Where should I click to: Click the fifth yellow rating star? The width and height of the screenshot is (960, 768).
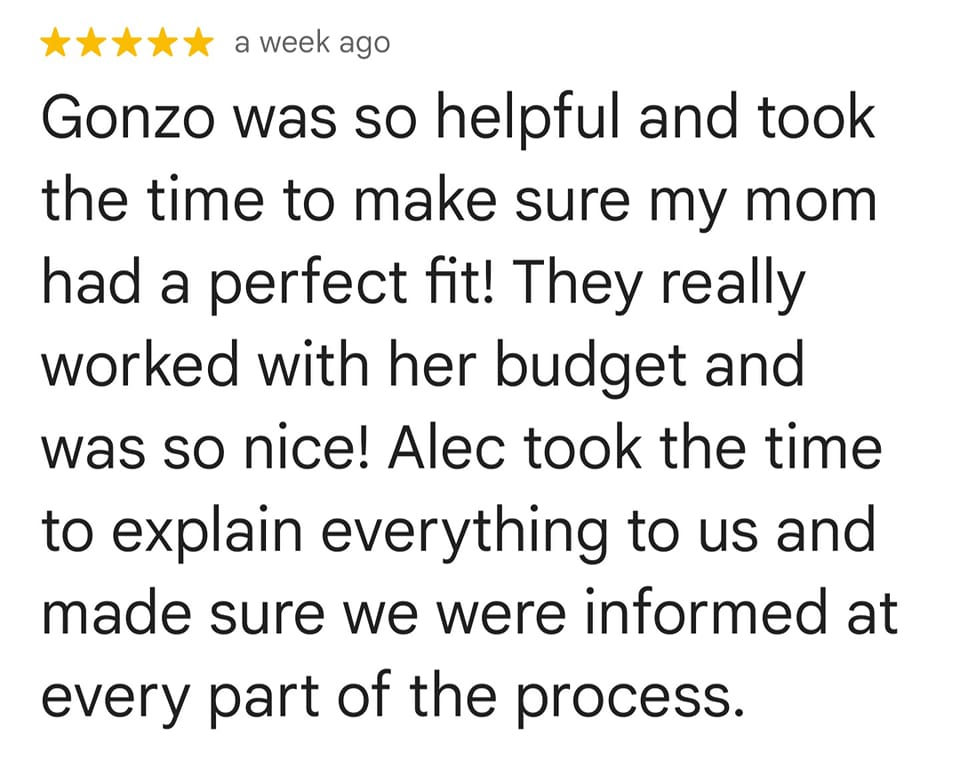(x=197, y=43)
